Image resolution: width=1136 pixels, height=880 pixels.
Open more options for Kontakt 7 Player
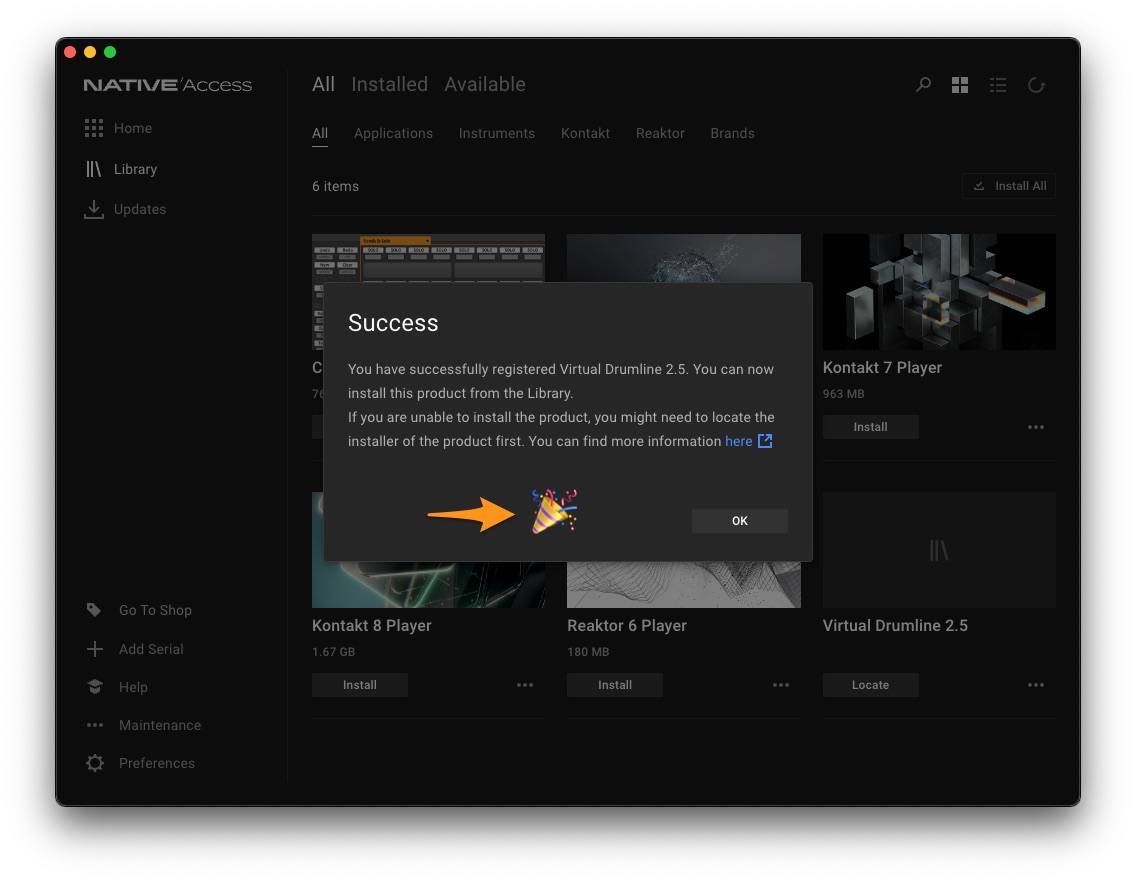pyautogui.click(x=1036, y=427)
